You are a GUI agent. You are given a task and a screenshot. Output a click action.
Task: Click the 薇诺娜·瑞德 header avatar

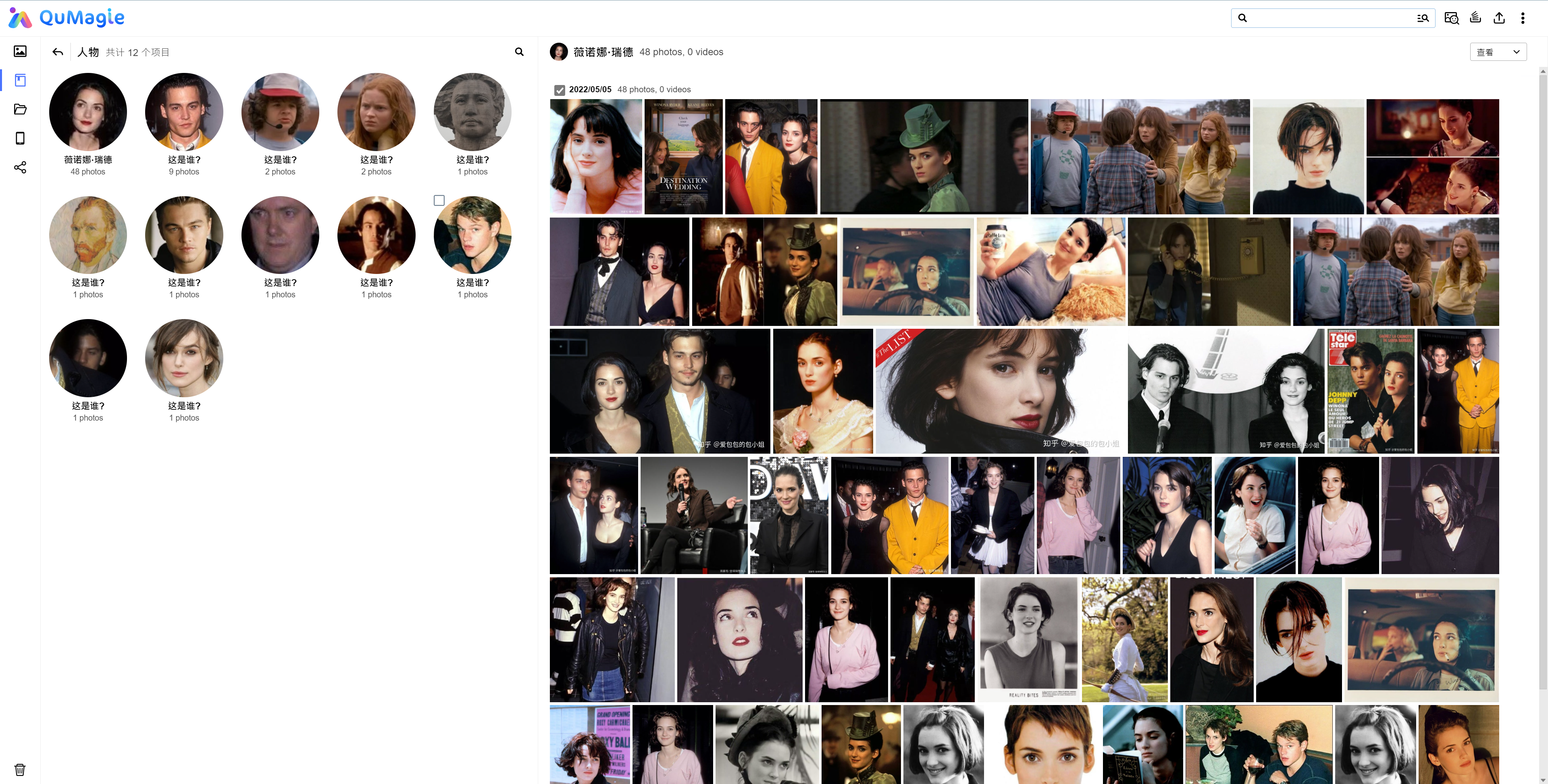coord(559,52)
